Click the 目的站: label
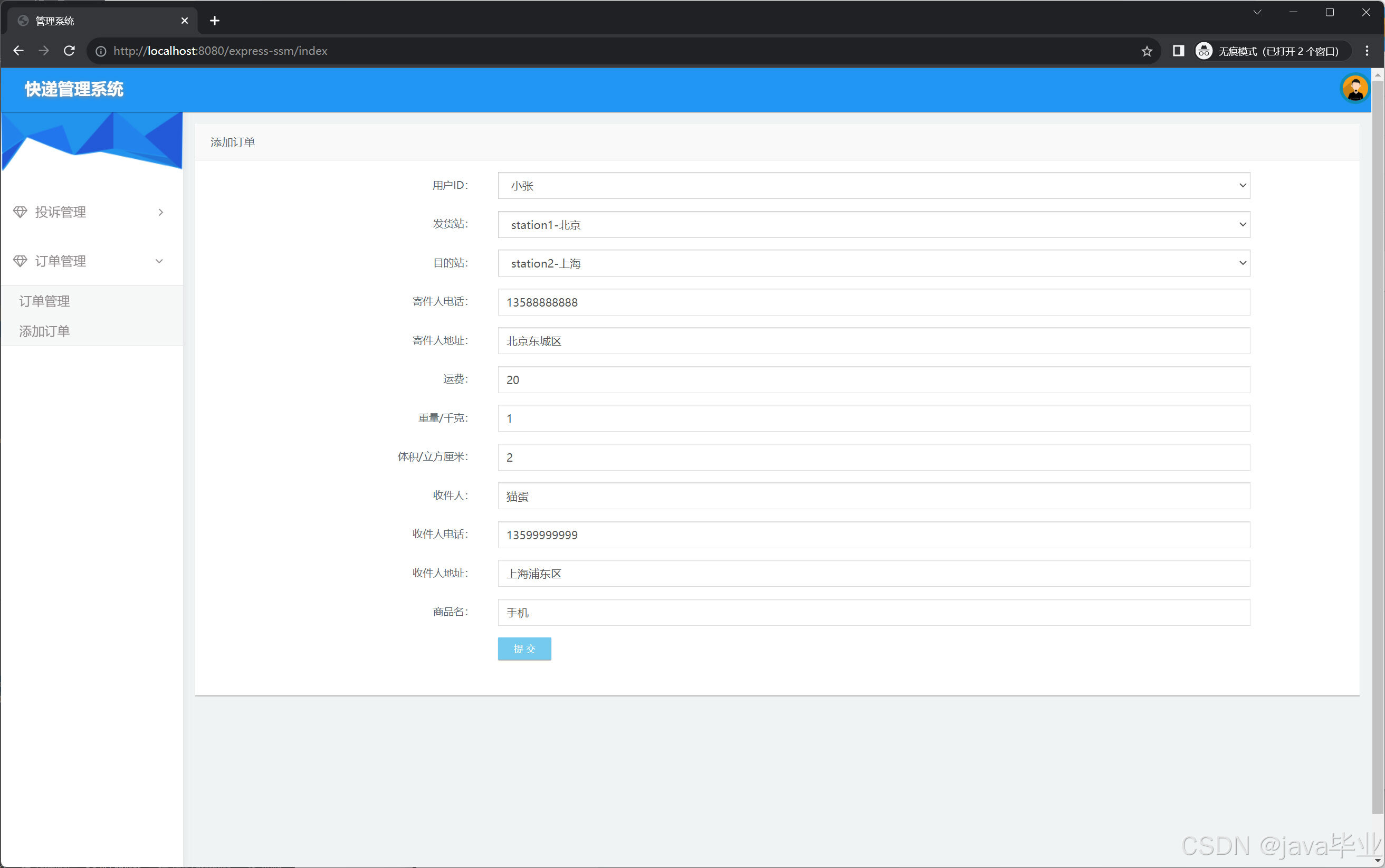This screenshot has height=868, width=1385. 450,263
